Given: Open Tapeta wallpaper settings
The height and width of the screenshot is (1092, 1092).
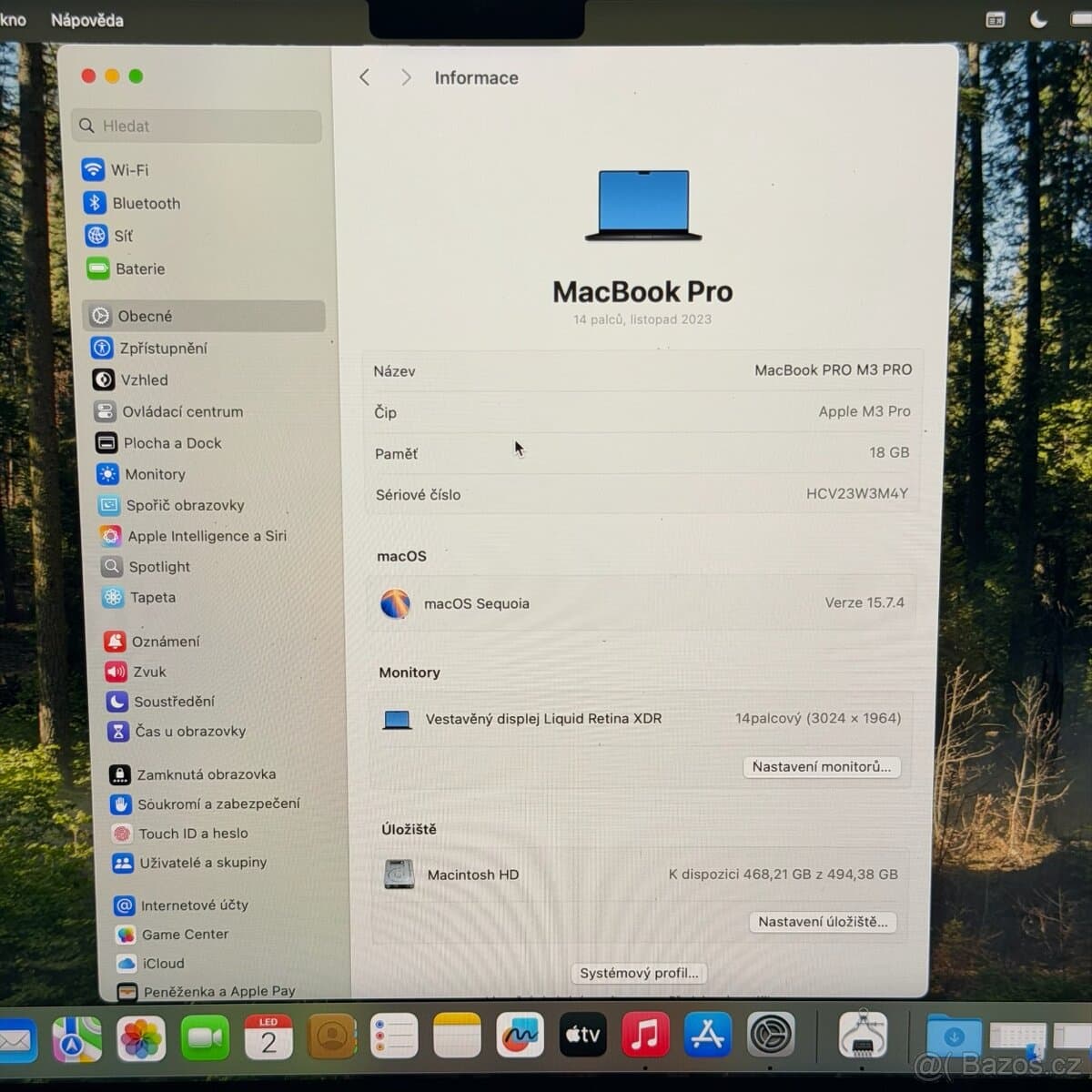Looking at the screenshot, I should click(140, 597).
